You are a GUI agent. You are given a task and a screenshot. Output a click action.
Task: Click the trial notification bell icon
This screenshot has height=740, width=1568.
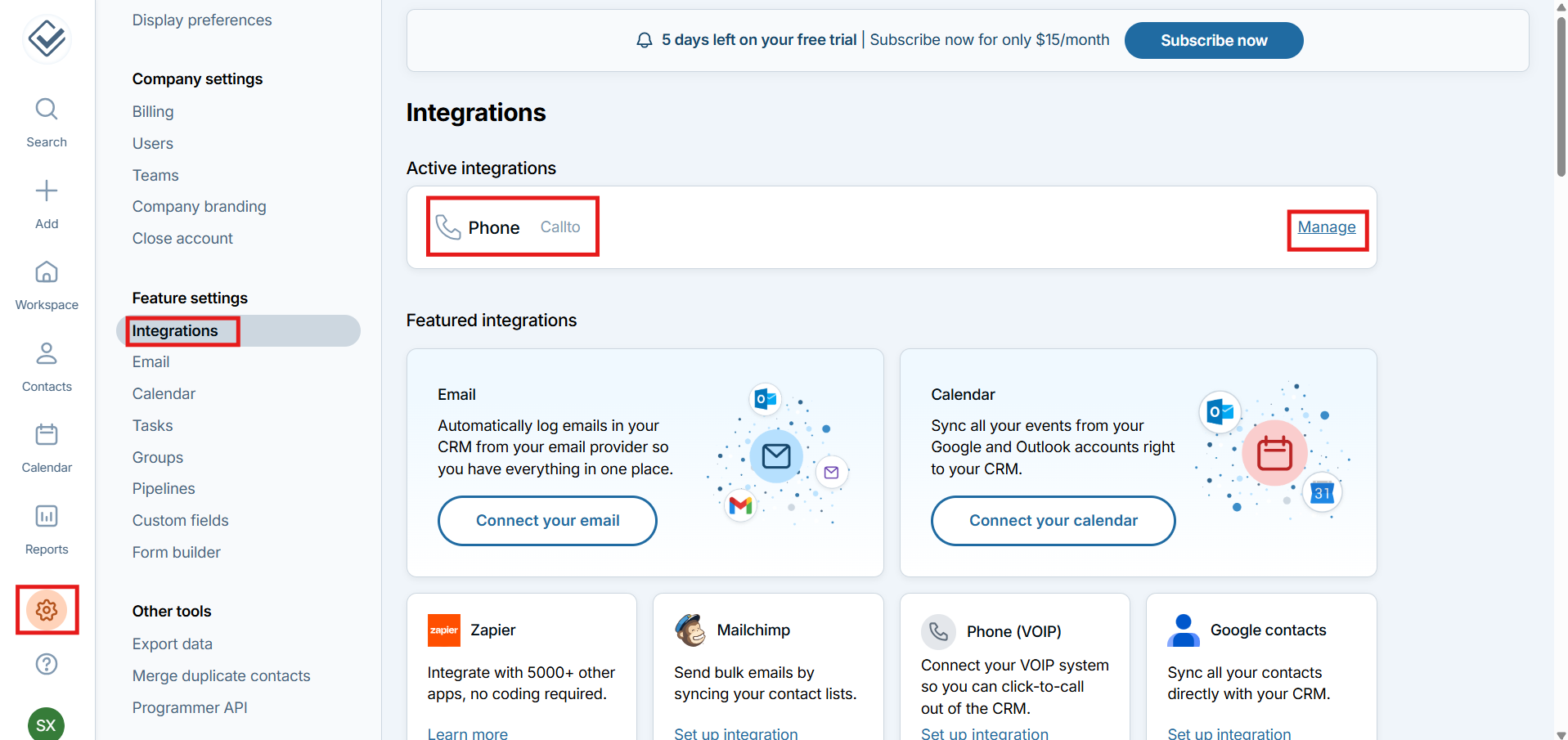pyautogui.click(x=645, y=40)
